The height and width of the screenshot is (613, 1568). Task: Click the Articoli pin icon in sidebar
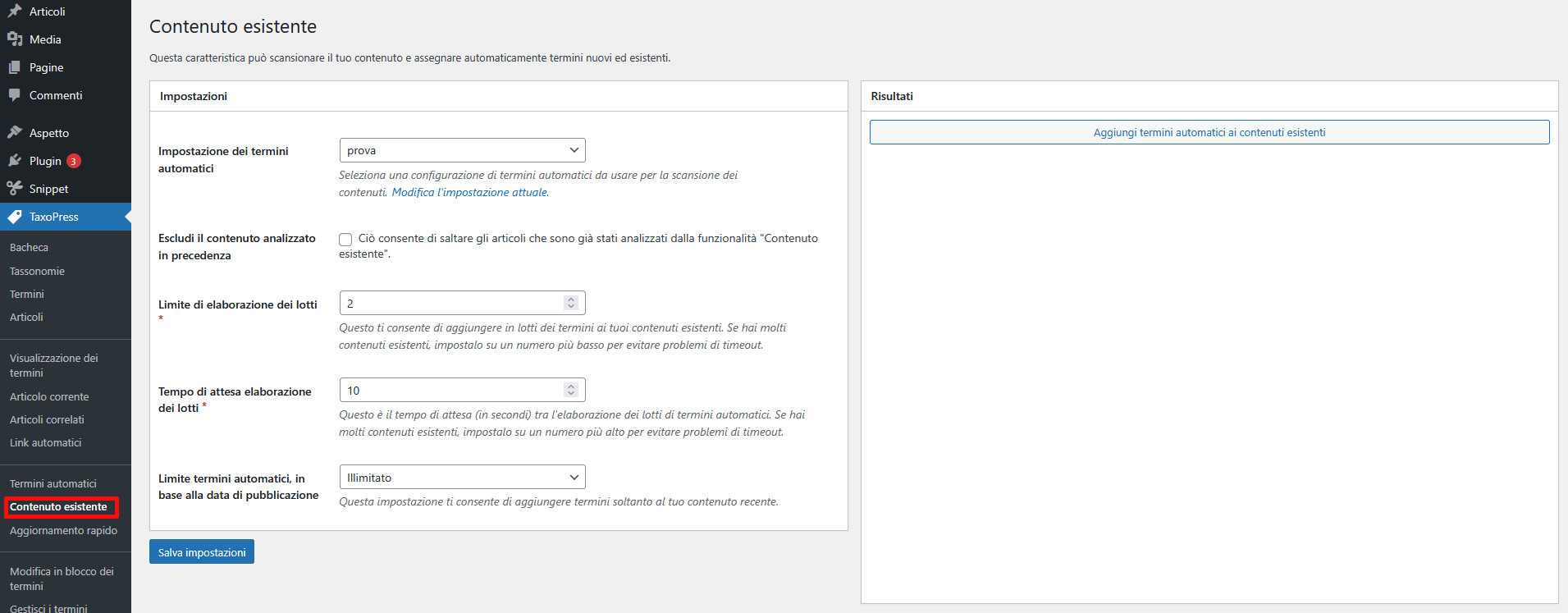(15, 11)
